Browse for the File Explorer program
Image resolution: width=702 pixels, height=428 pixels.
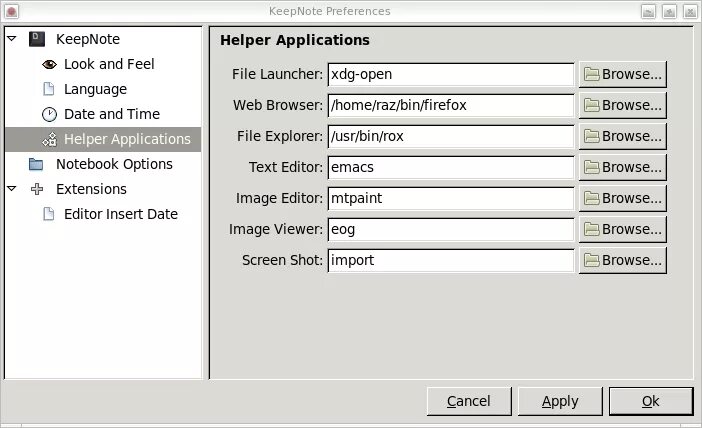623,136
